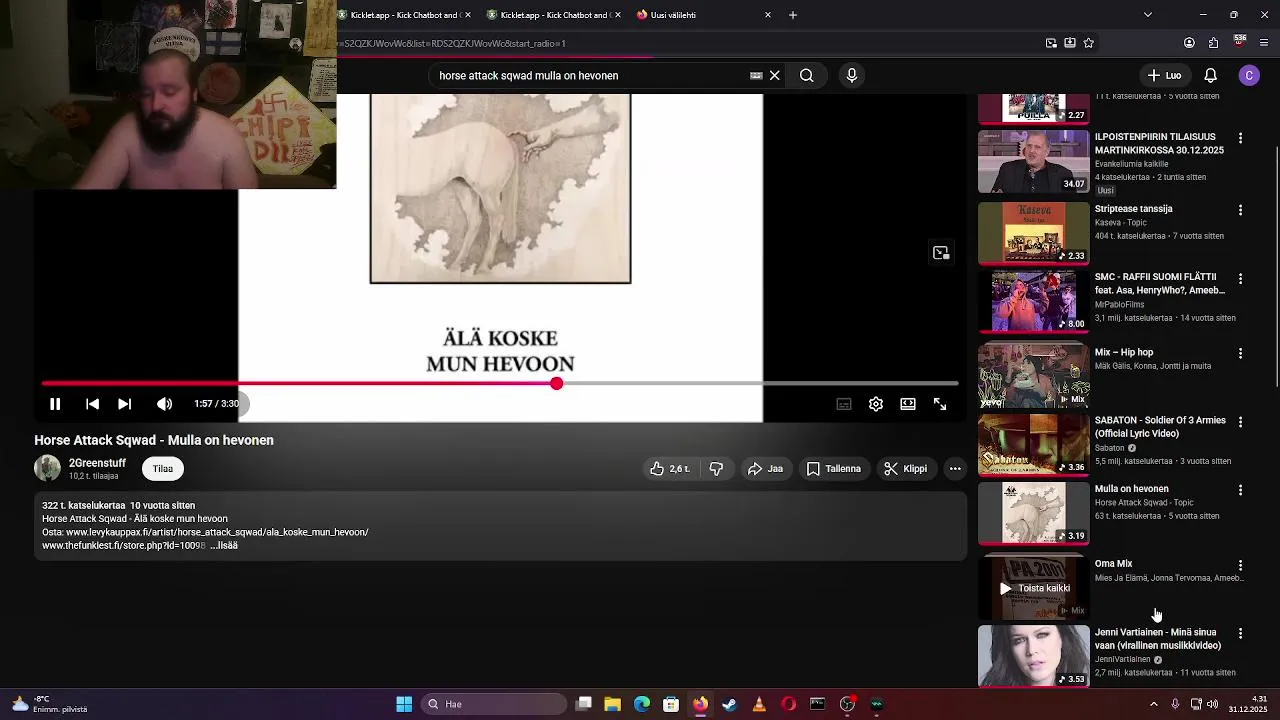The width and height of the screenshot is (1280, 720).
Task: Open more actions menu below video
Action: tap(955, 468)
